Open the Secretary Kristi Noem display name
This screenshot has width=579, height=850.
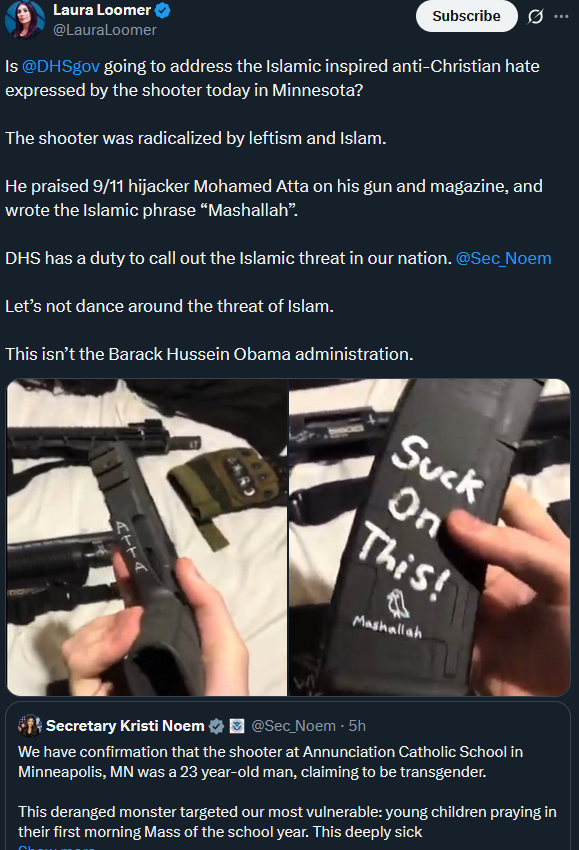[125, 726]
